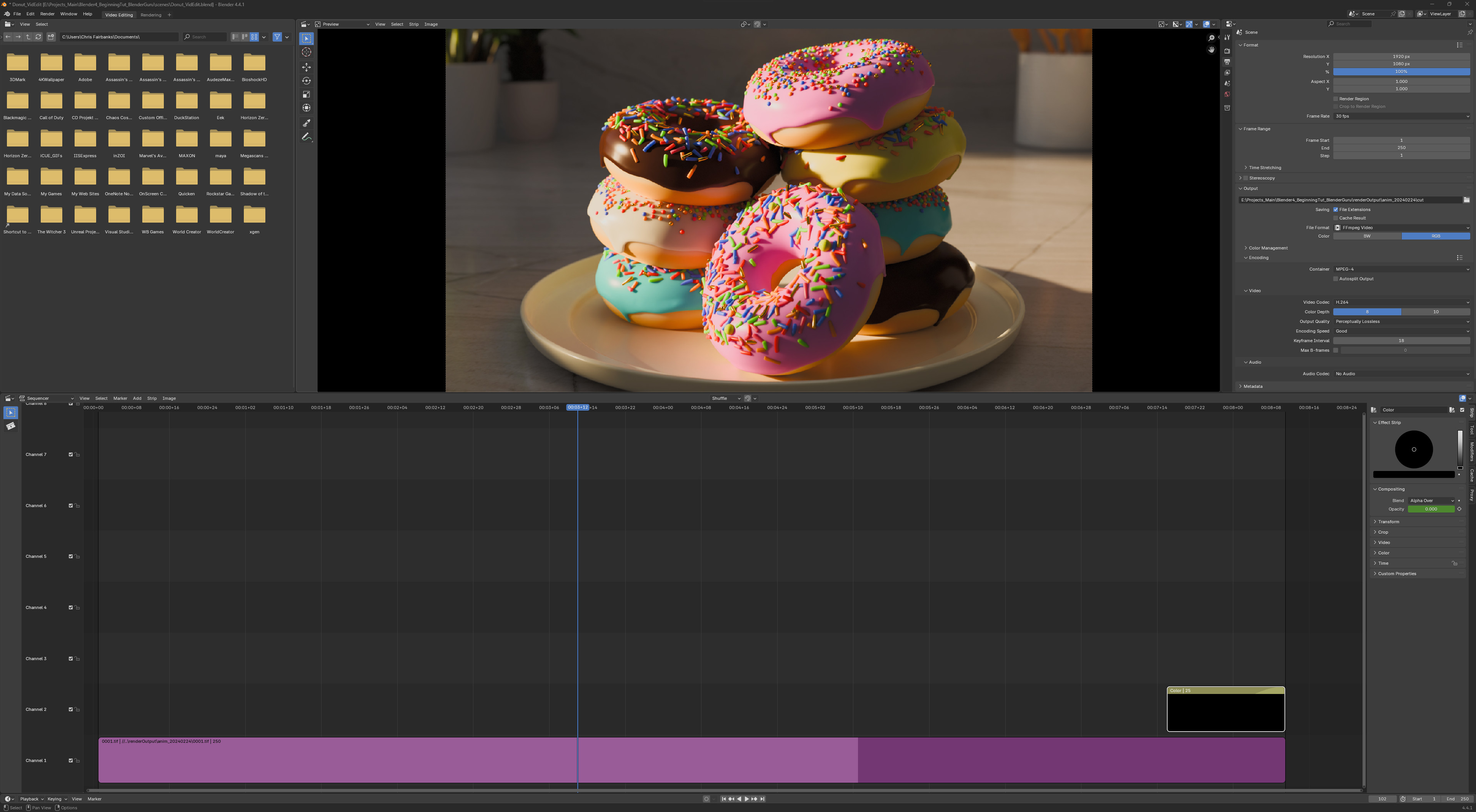1476x812 pixels.
Task: Open the Video Codec H.264 dropdown
Action: [1401, 302]
